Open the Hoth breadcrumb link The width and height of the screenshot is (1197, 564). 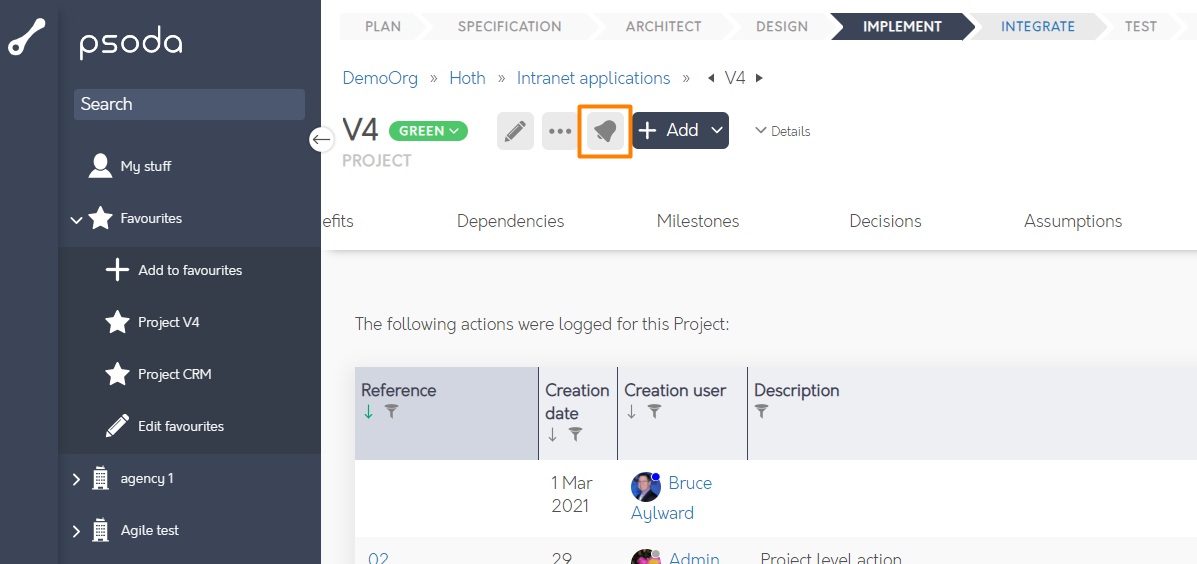coord(467,78)
